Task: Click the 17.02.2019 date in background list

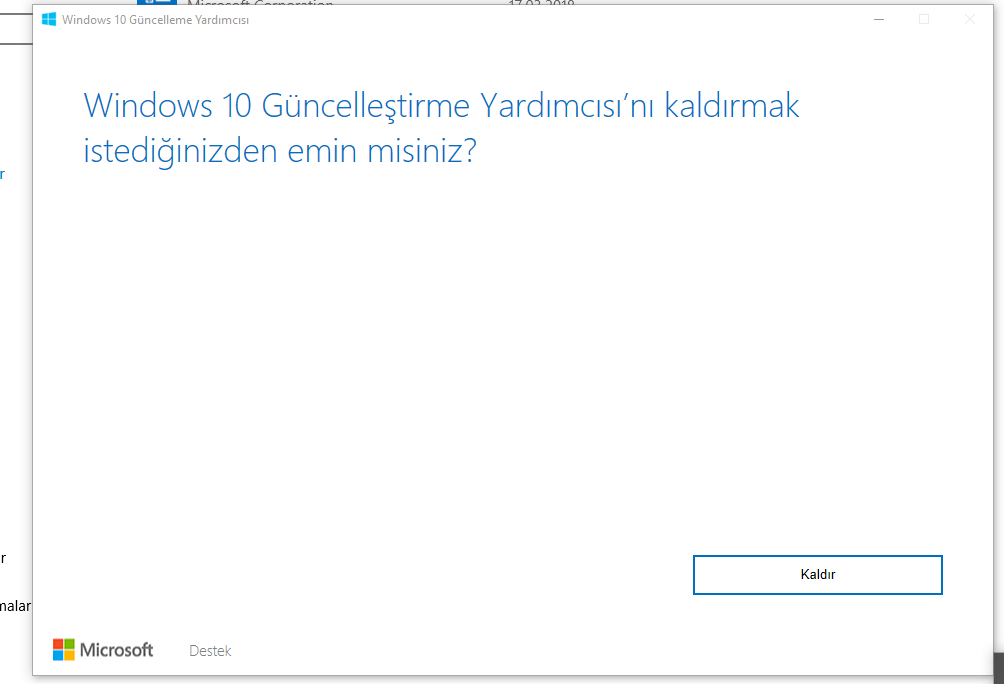Action: [x=543, y=3]
